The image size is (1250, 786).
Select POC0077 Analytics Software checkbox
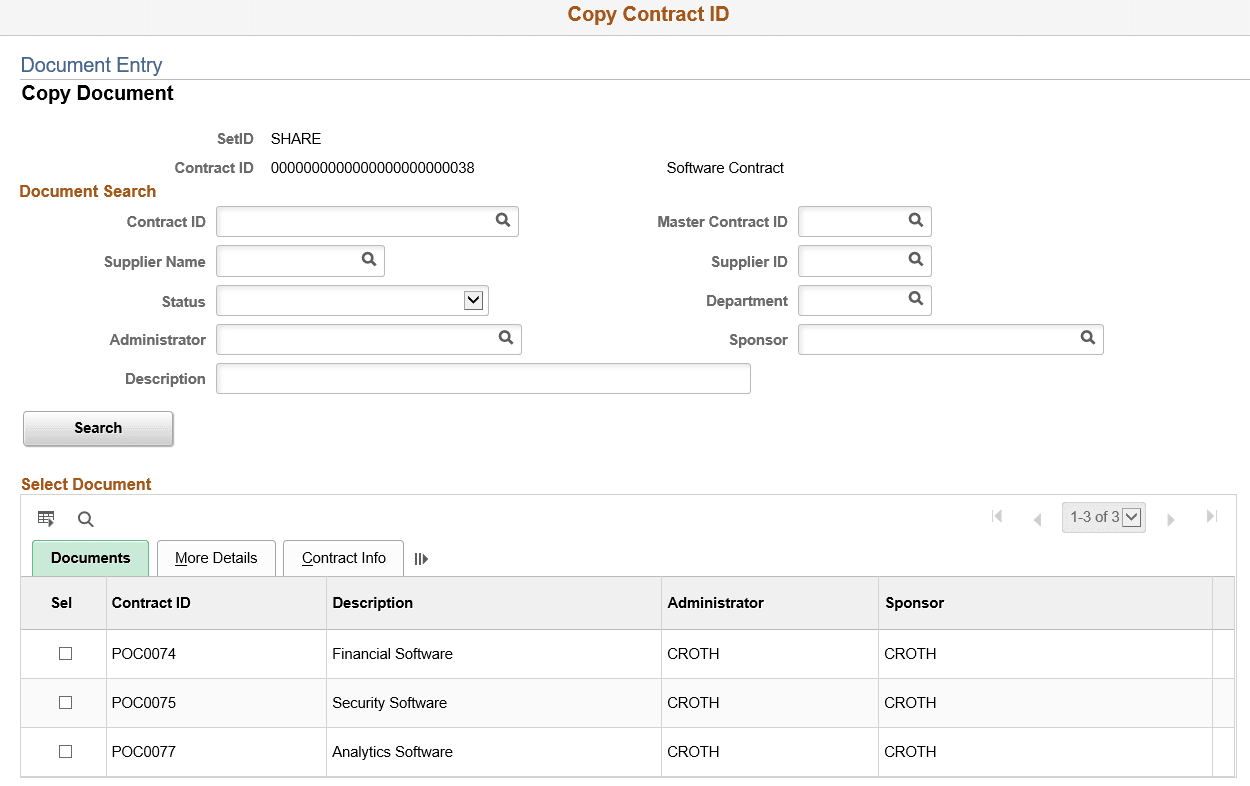(64, 751)
